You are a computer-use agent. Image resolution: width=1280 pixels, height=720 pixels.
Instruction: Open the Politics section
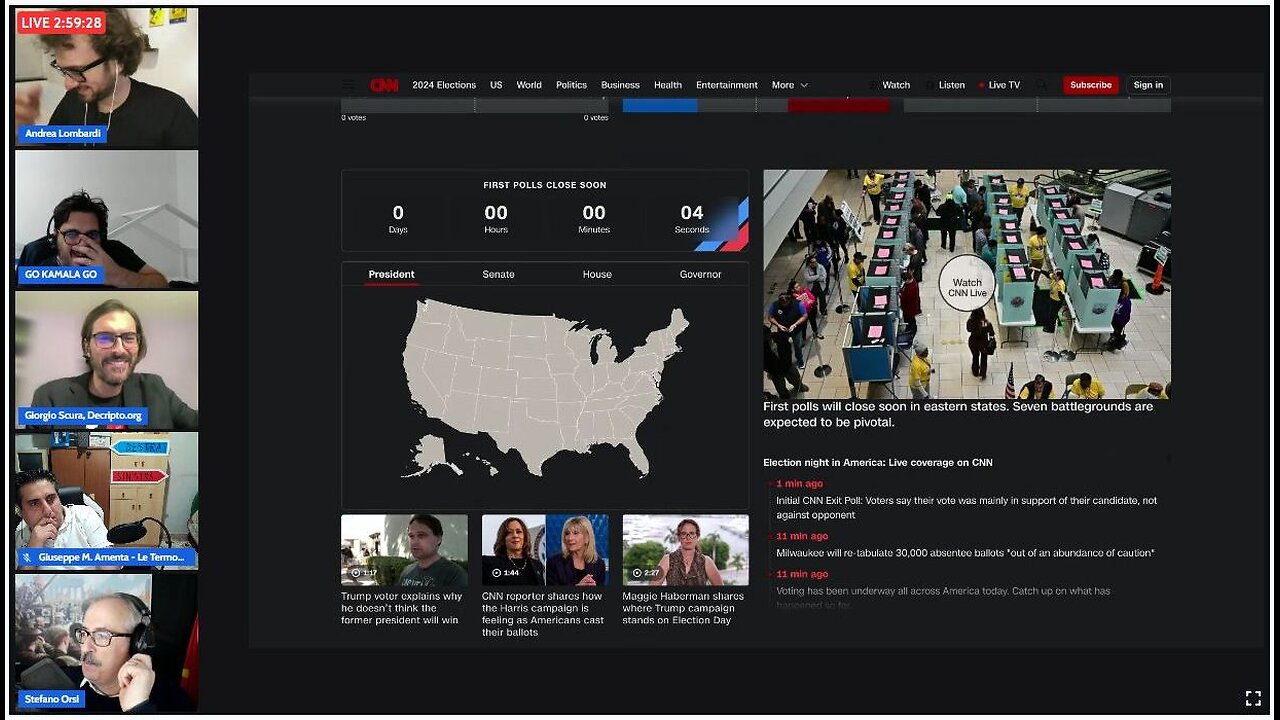pos(572,85)
